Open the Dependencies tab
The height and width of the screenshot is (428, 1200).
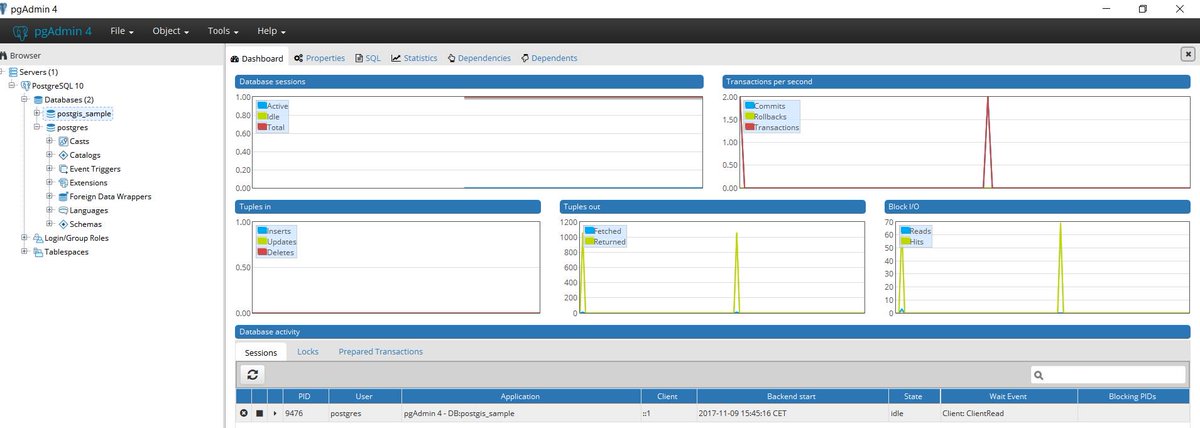(x=479, y=58)
